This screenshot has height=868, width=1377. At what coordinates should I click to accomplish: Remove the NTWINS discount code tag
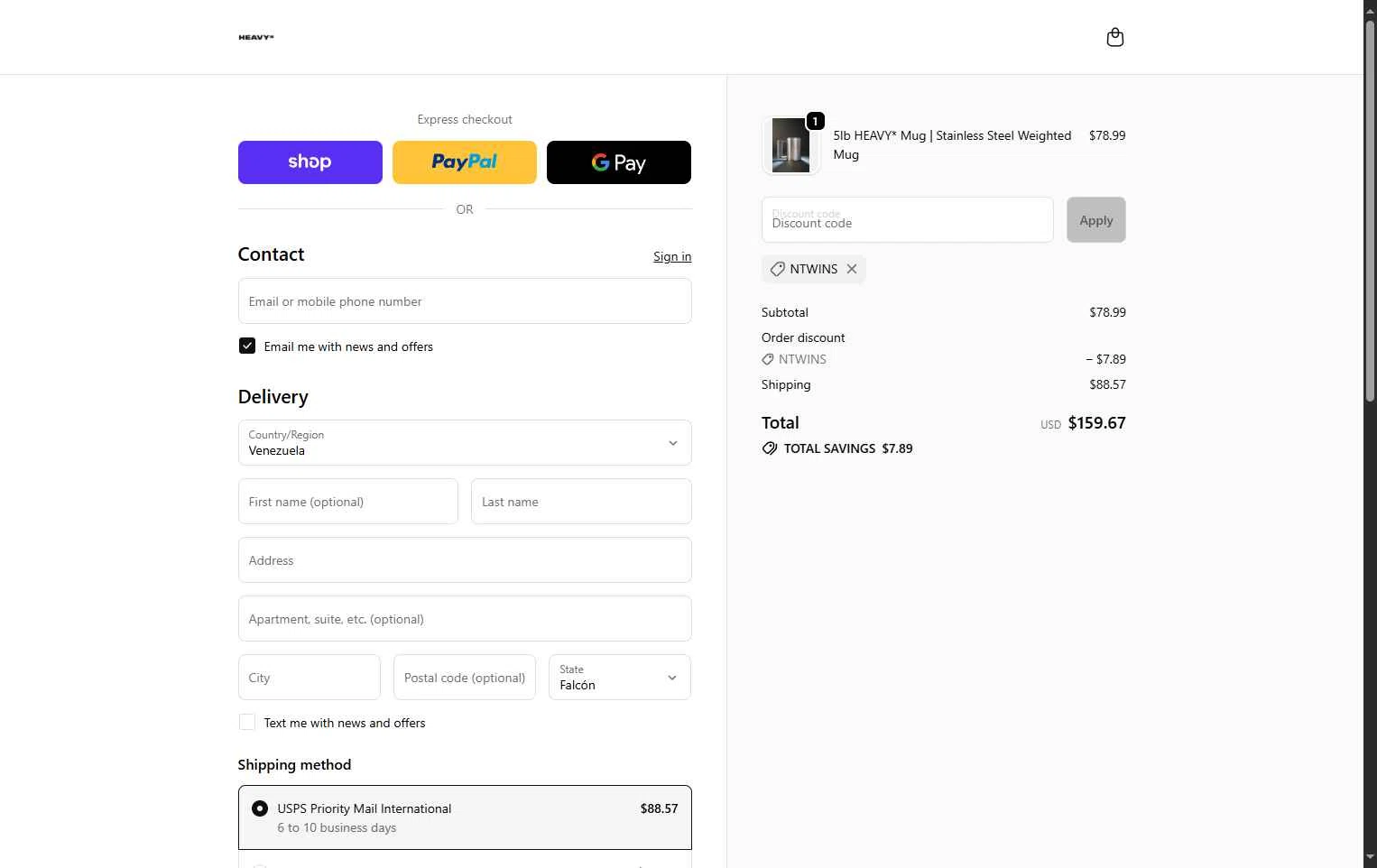pos(851,269)
